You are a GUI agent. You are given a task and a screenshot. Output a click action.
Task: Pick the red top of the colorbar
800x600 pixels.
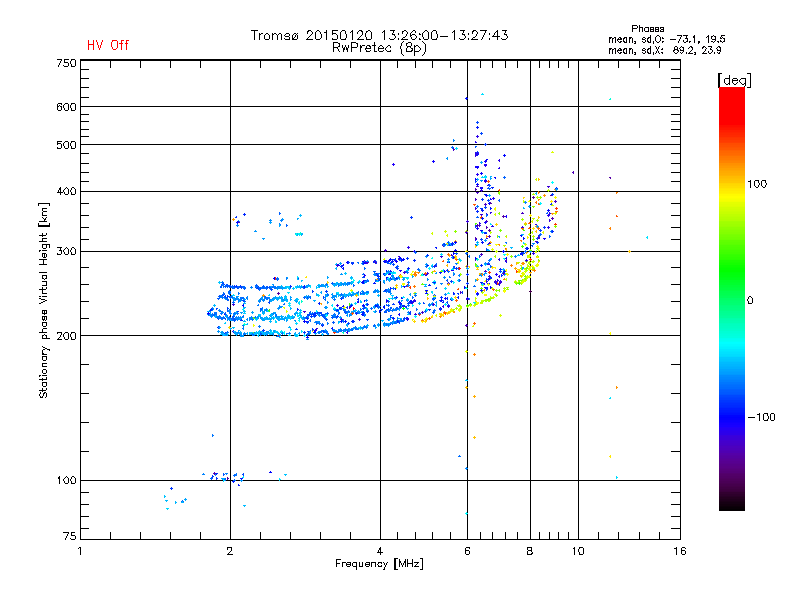[x=731, y=93]
